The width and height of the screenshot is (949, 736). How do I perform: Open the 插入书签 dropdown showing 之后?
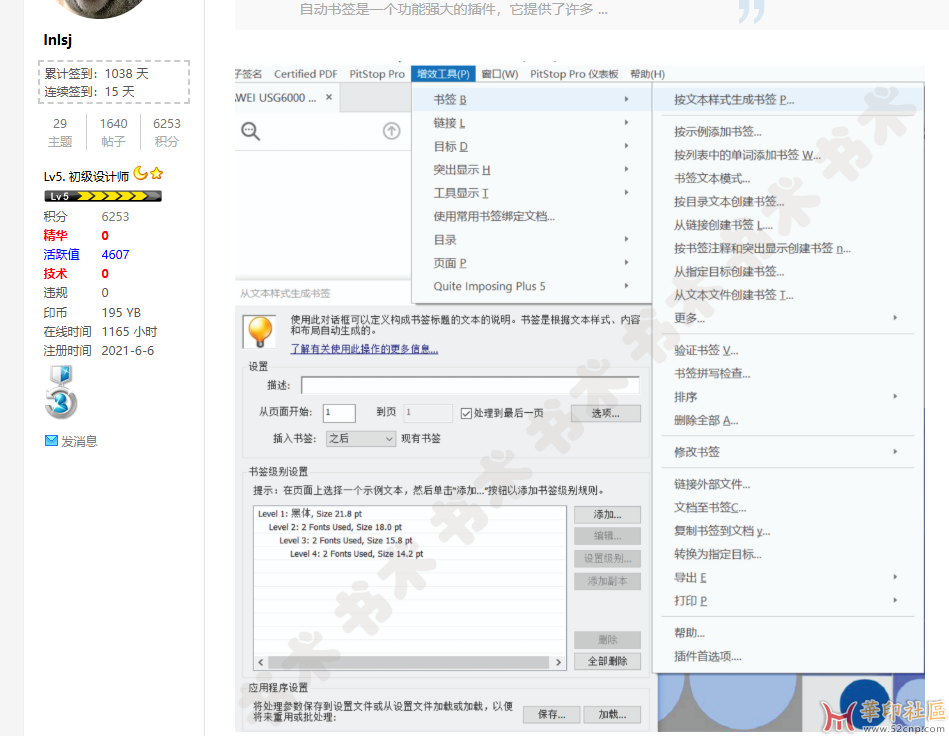tap(362, 438)
